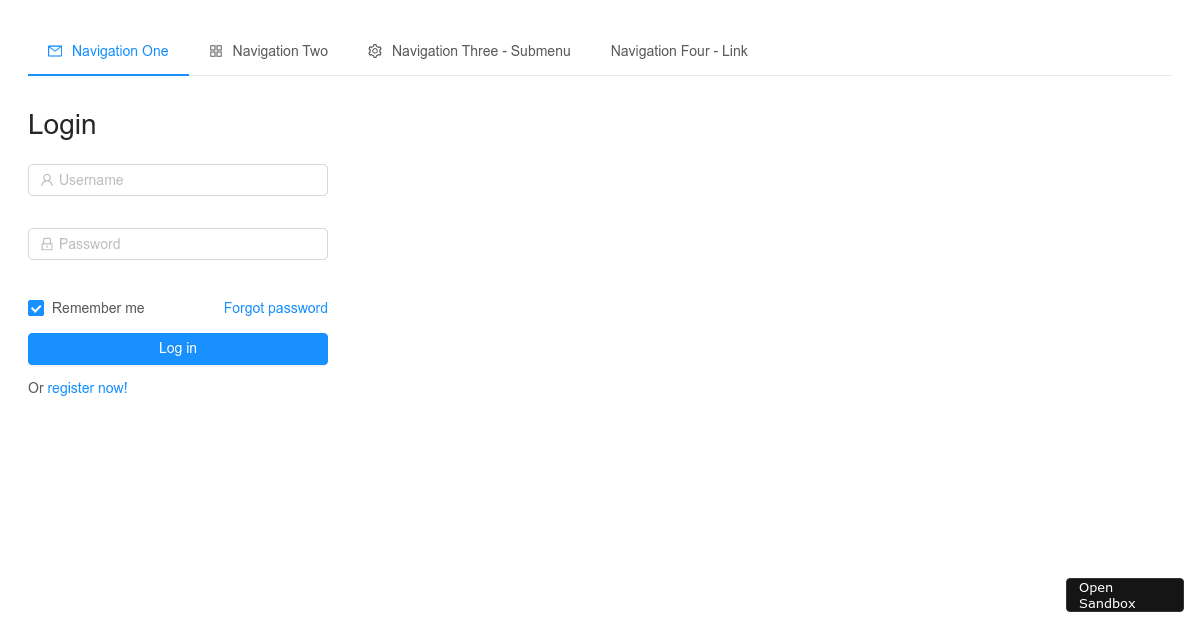Viewport: 1200px width, 630px height.
Task: Click the envelope icon in the top menu
Action: click(x=55, y=50)
